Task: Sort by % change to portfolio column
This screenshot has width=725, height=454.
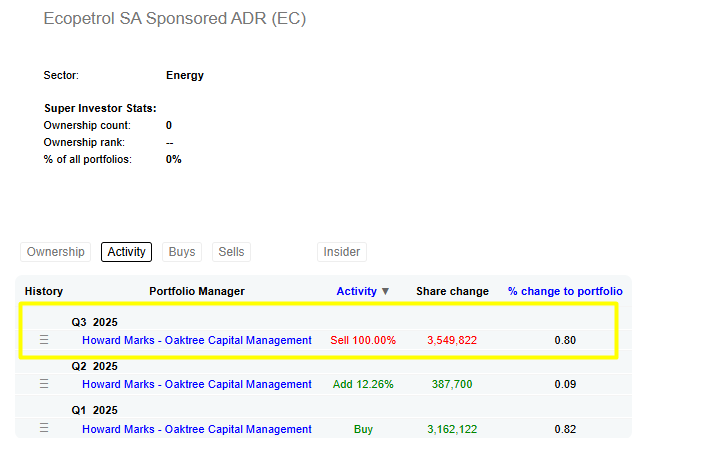Action: click(x=565, y=291)
